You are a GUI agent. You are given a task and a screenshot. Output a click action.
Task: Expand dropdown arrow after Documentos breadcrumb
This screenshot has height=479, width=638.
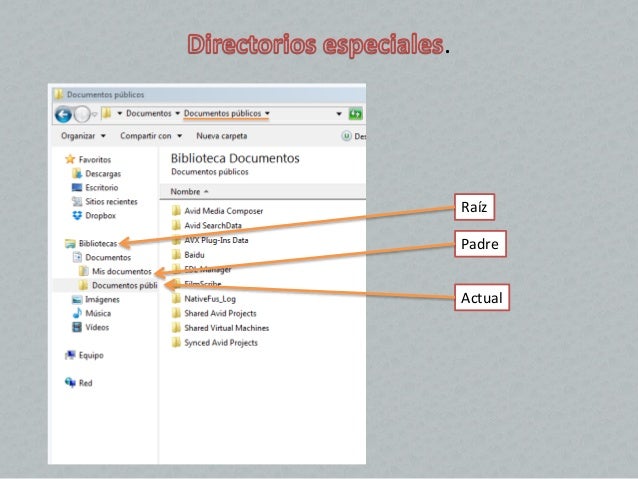(177, 114)
